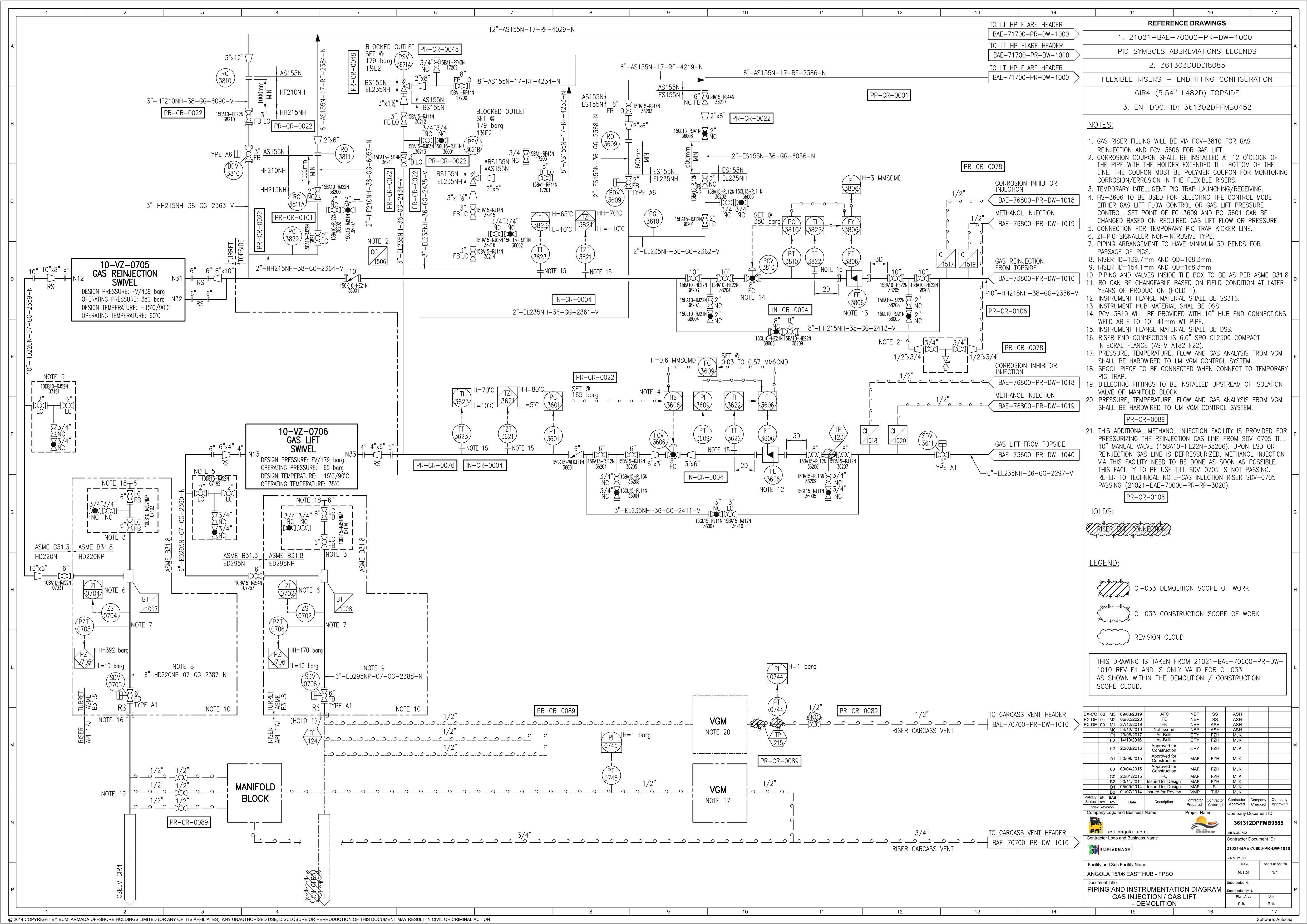This screenshot has height=924, width=1307.
Task: Select facility name ANGOLA 15/06 EAST HUB - FPSO
Action: coord(1130,874)
